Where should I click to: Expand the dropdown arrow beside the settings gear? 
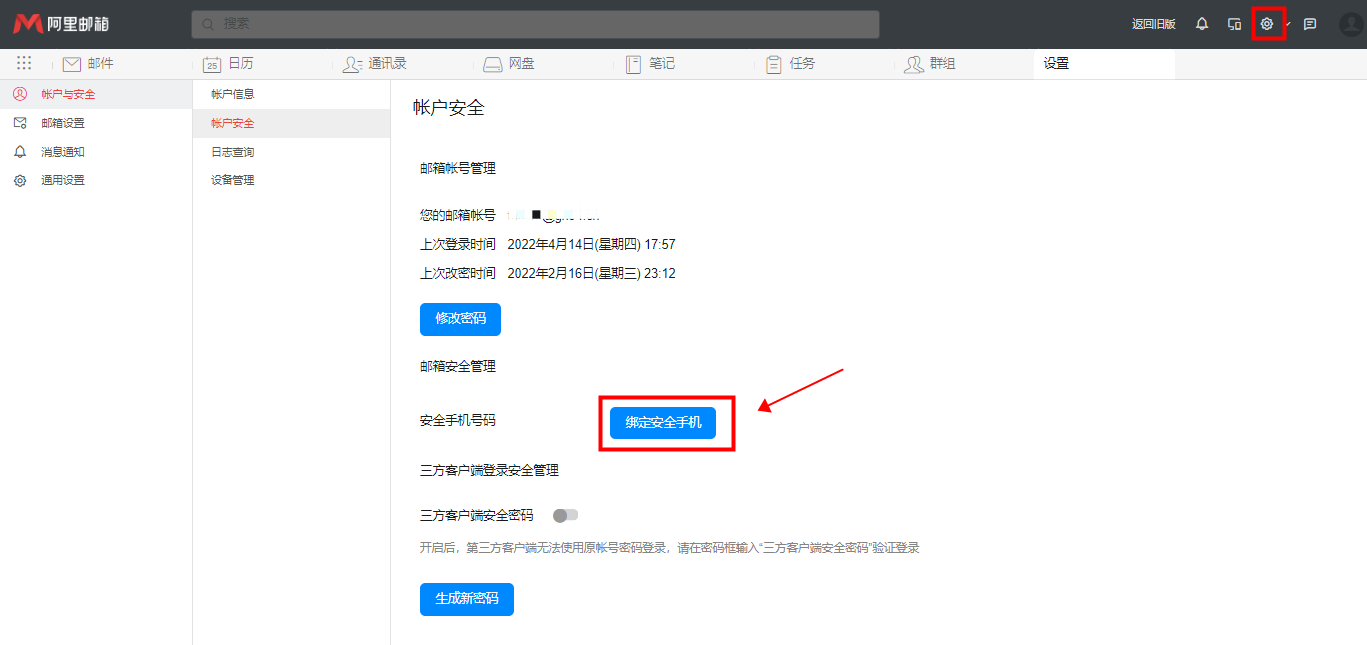[x=1288, y=24]
